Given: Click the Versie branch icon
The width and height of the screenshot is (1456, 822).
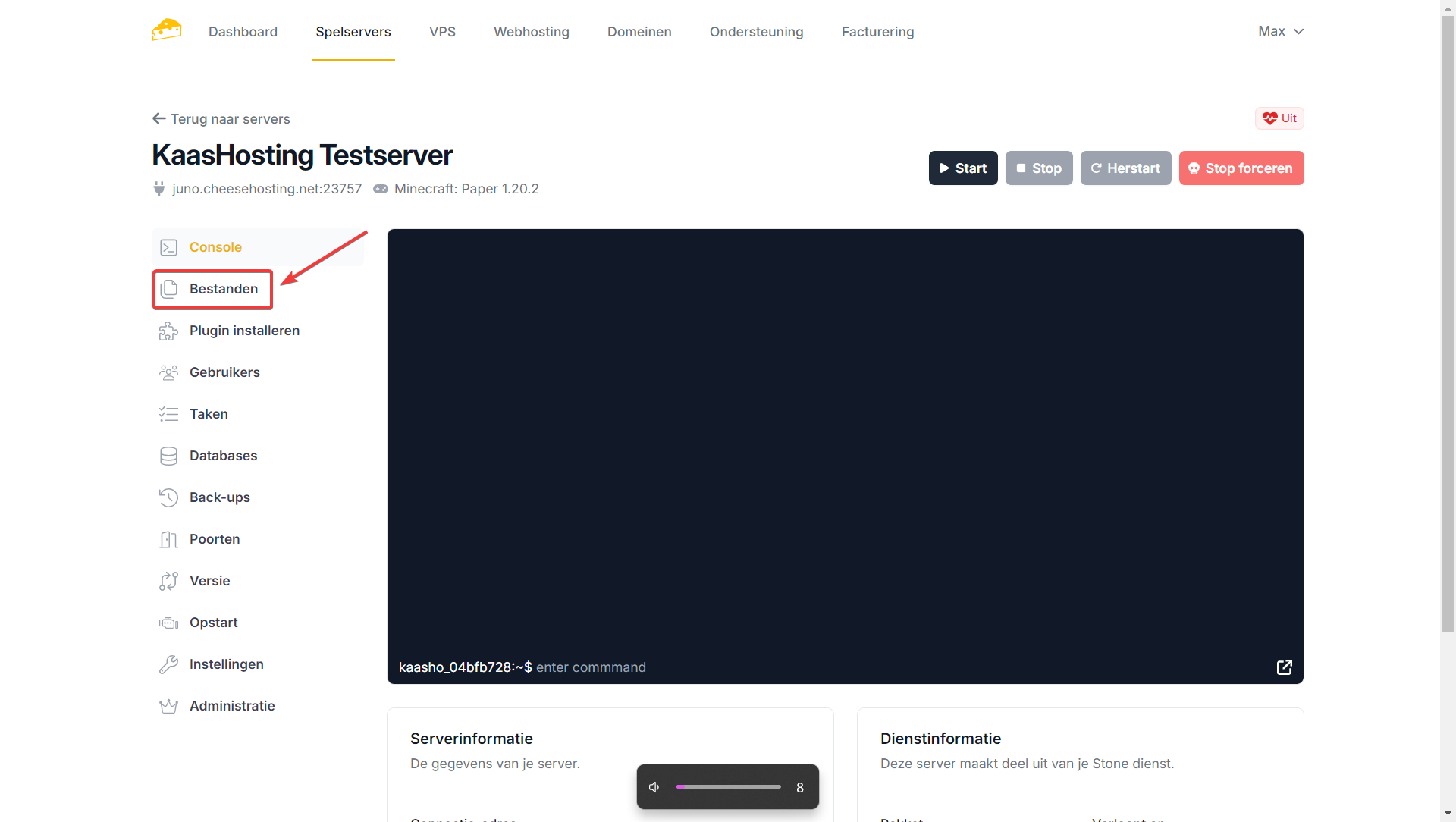Looking at the screenshot, I should 168,581.
